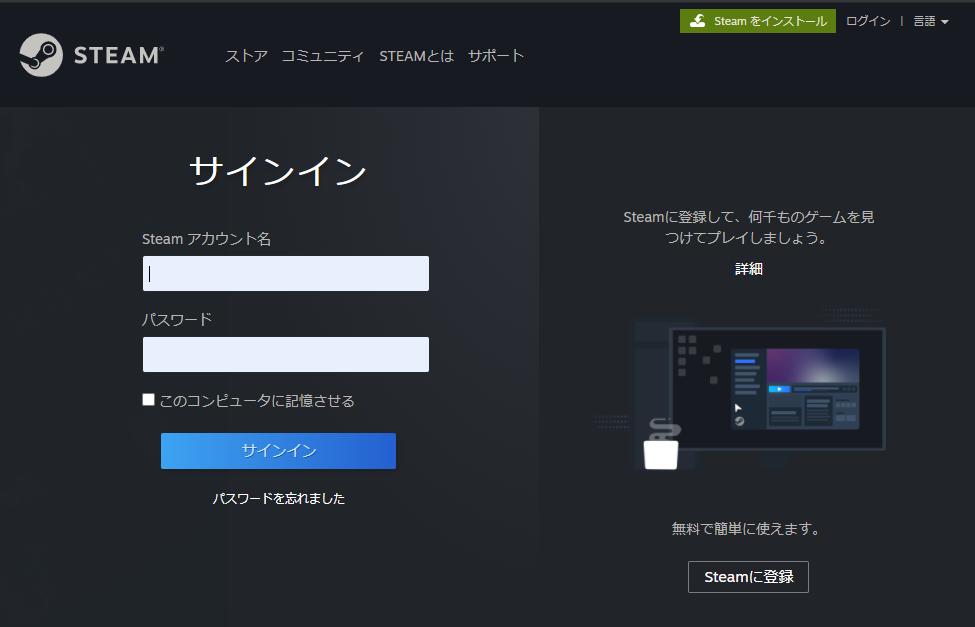Open the パスワードを忘れました link

point(278,498)
